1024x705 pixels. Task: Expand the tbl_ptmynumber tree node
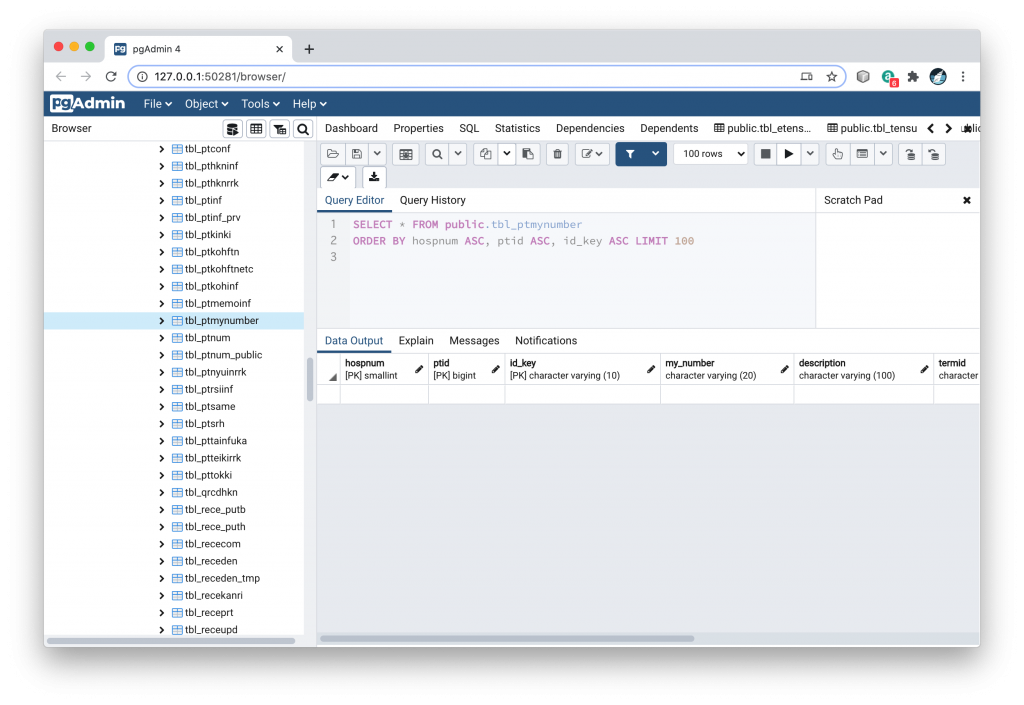[162, 321]
